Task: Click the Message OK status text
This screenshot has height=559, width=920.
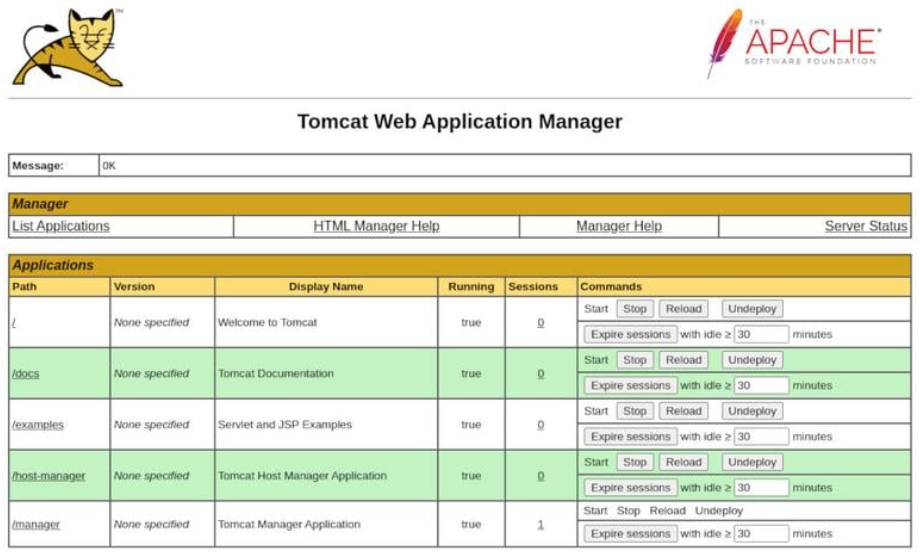Action: 109,165
